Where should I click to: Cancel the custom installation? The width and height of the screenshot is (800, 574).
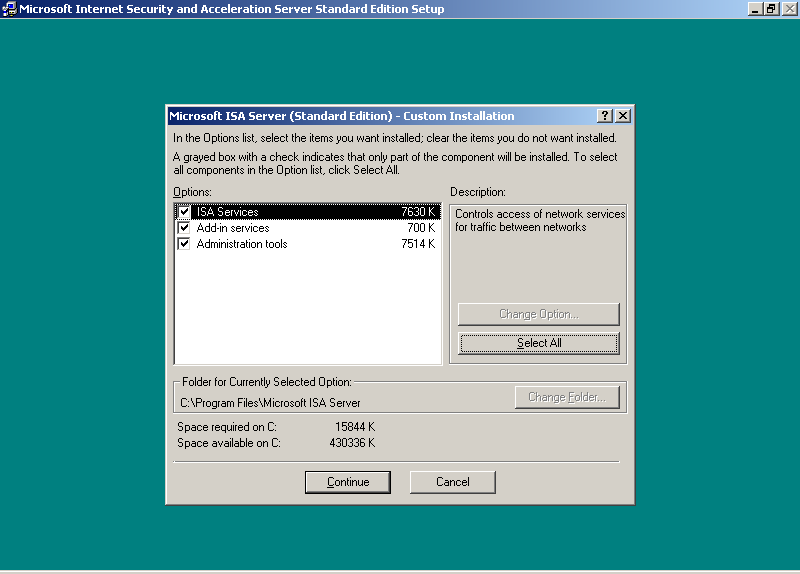click(x=453, y=482)
